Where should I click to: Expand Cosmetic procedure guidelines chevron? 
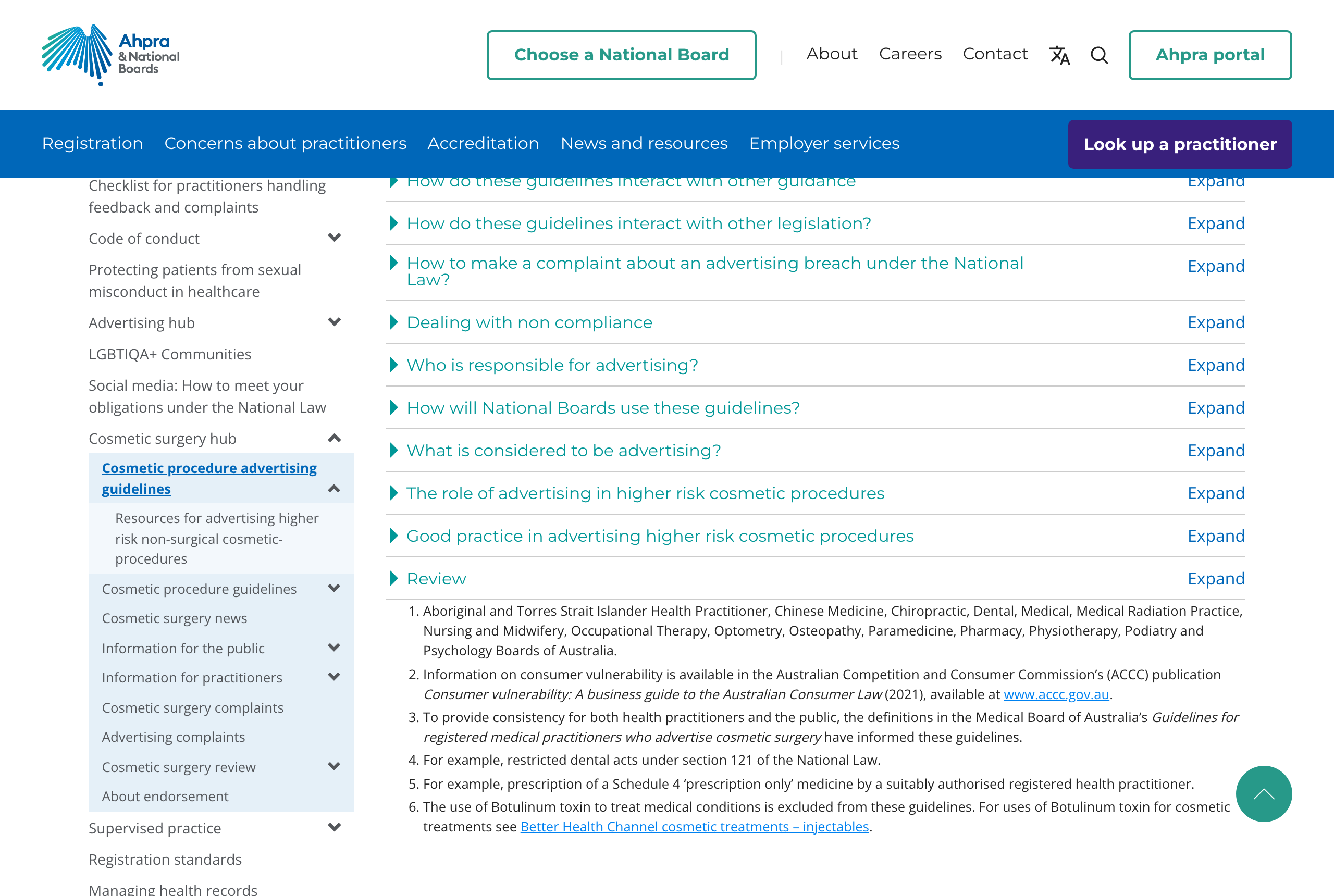tap(335, 588)
